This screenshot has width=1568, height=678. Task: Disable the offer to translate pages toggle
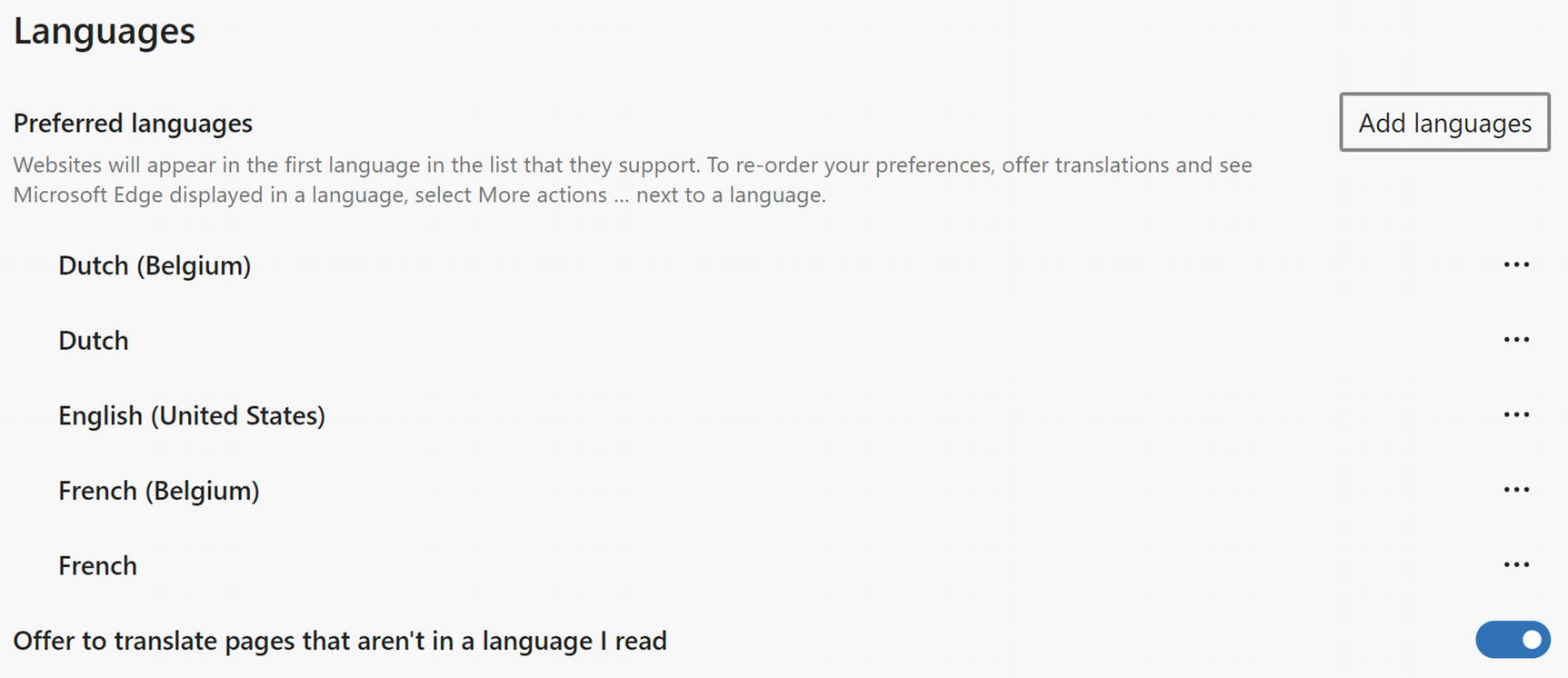coord(1512,640)
